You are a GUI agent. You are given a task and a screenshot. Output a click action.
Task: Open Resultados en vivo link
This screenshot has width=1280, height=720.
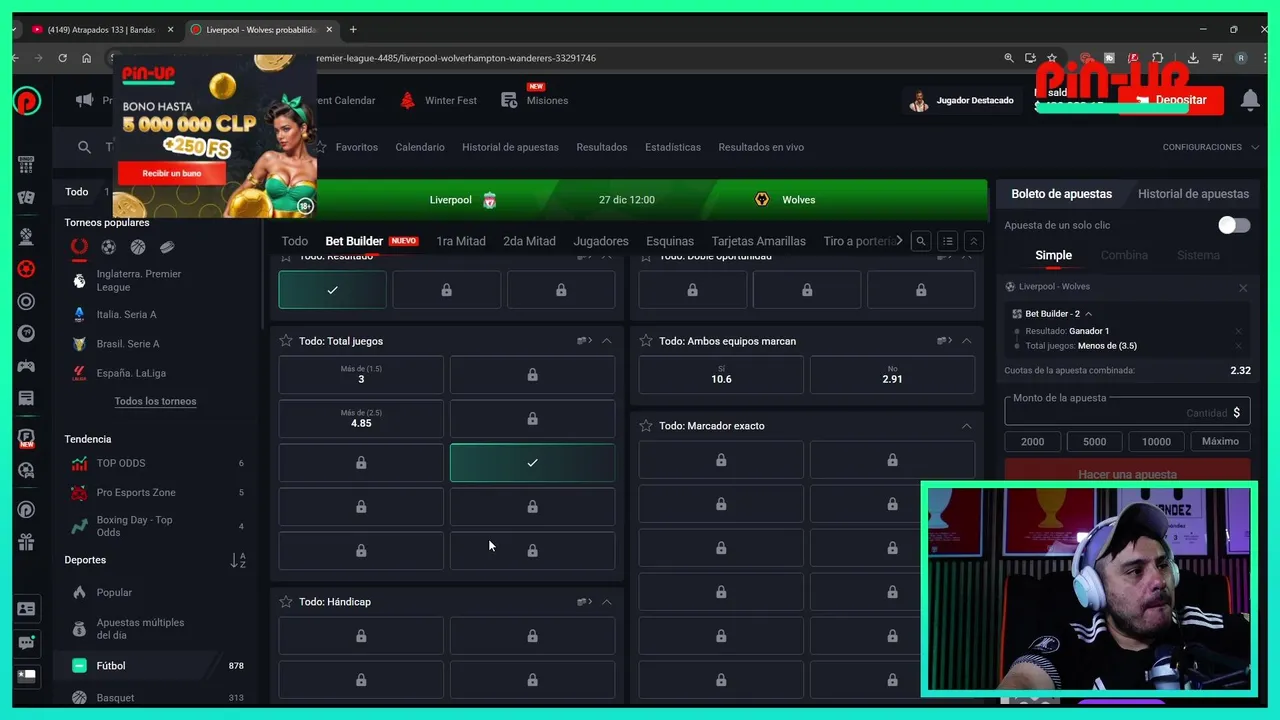(761, 147)
